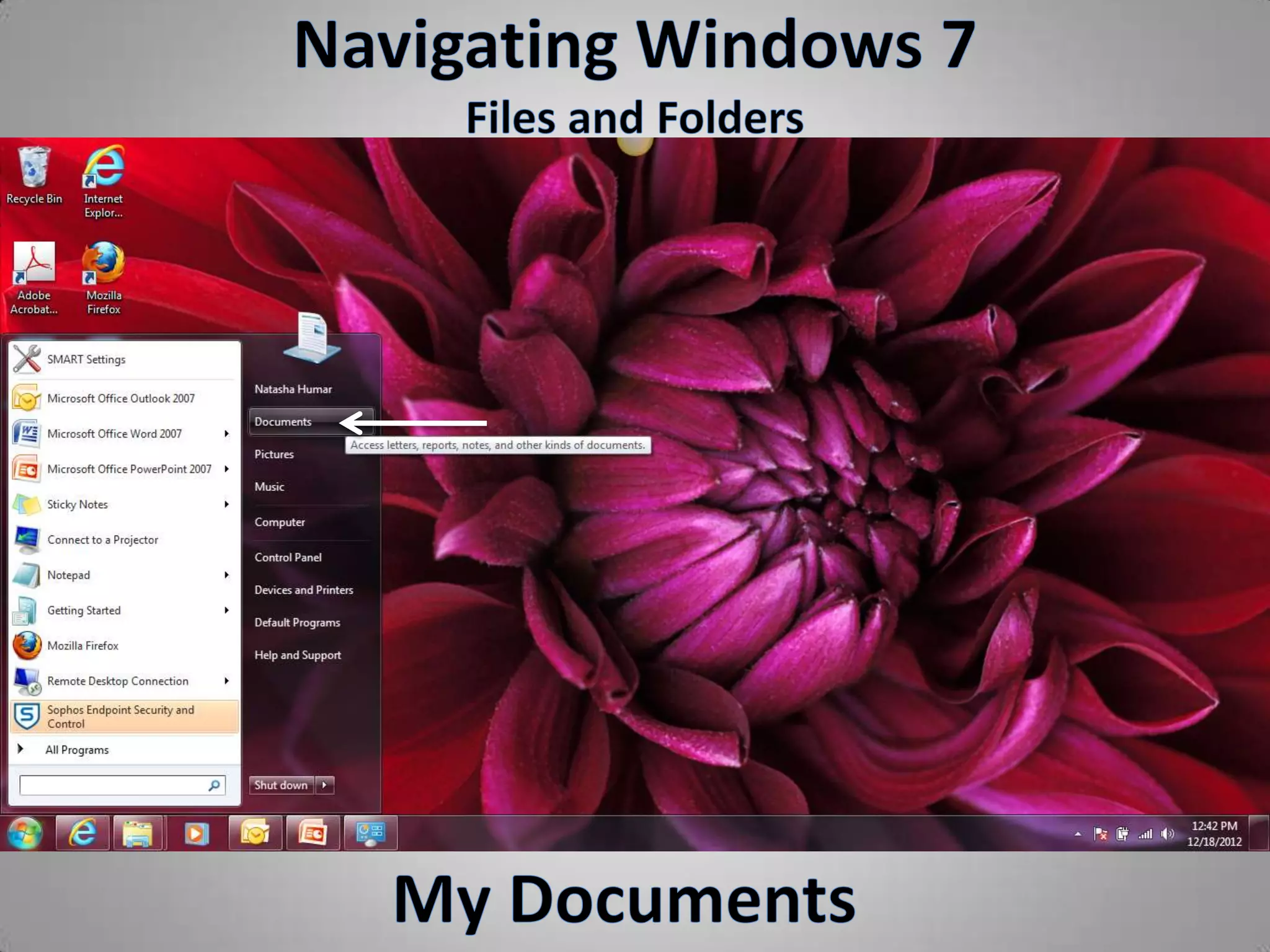Screen dimensions: 1270x952
Task: Click the Shut down button
Action: coord(281,785)
